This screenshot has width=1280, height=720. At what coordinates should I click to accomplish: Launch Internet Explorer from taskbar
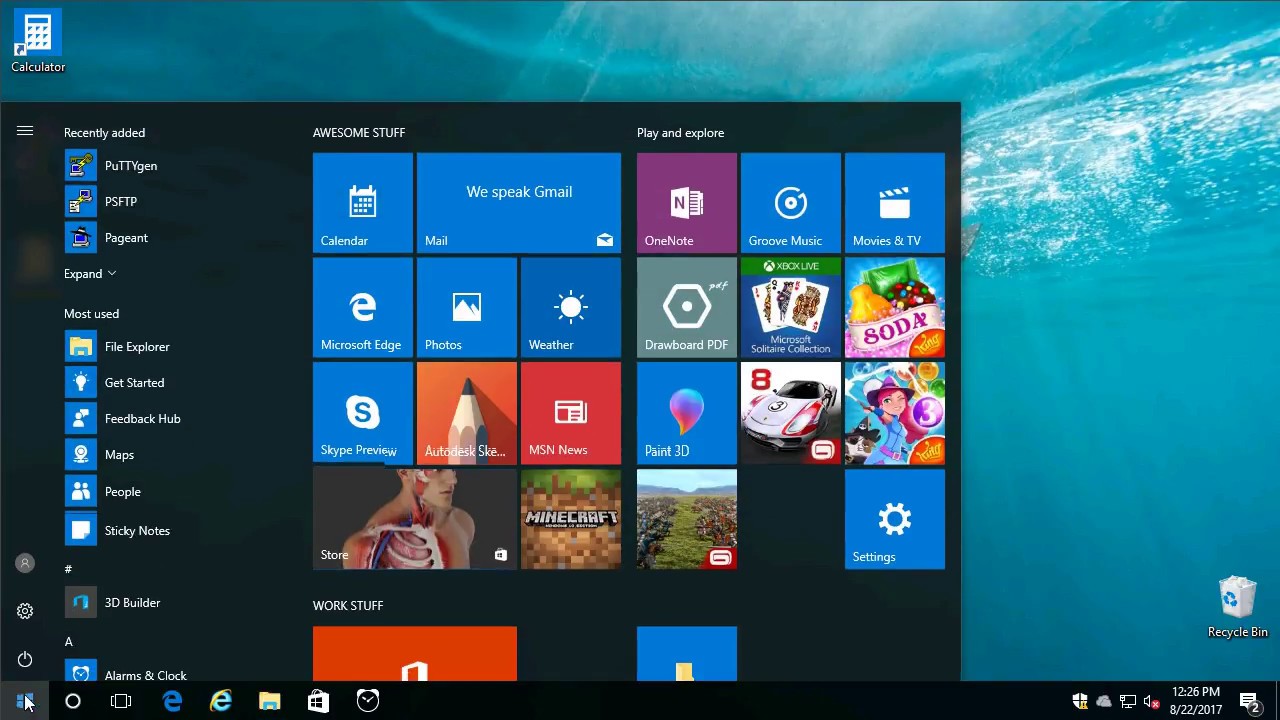tap(221, 701)
